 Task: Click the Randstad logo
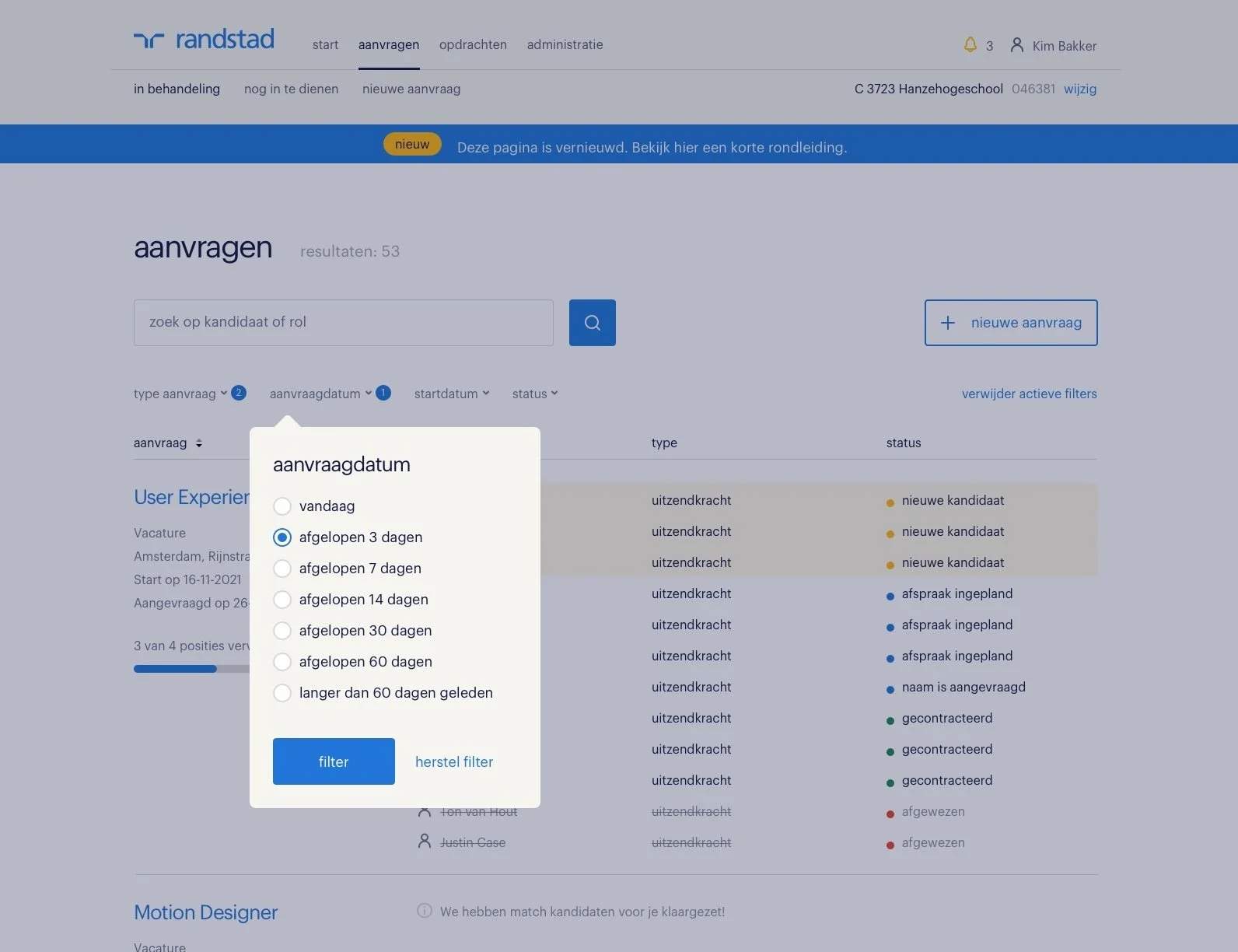coord(204,39)
